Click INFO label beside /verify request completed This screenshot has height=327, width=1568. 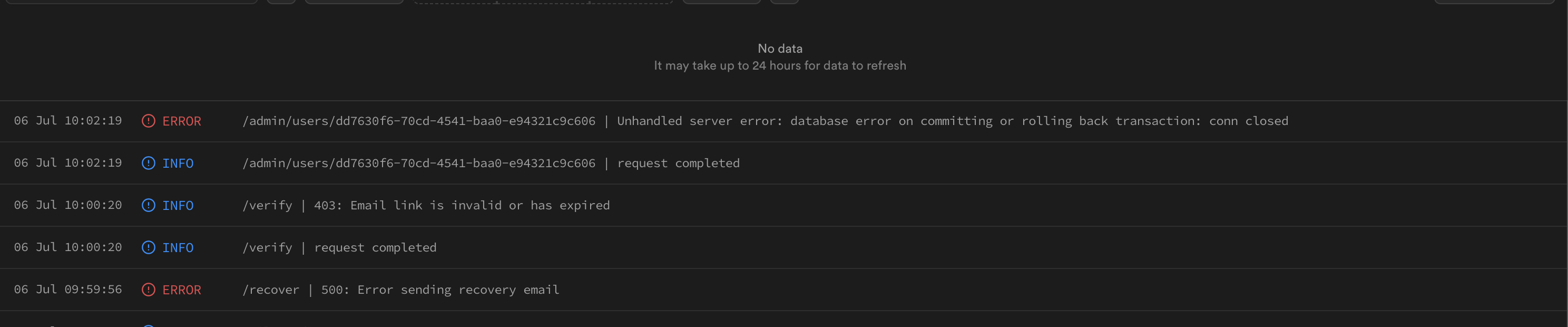click(x=178, y=247)
